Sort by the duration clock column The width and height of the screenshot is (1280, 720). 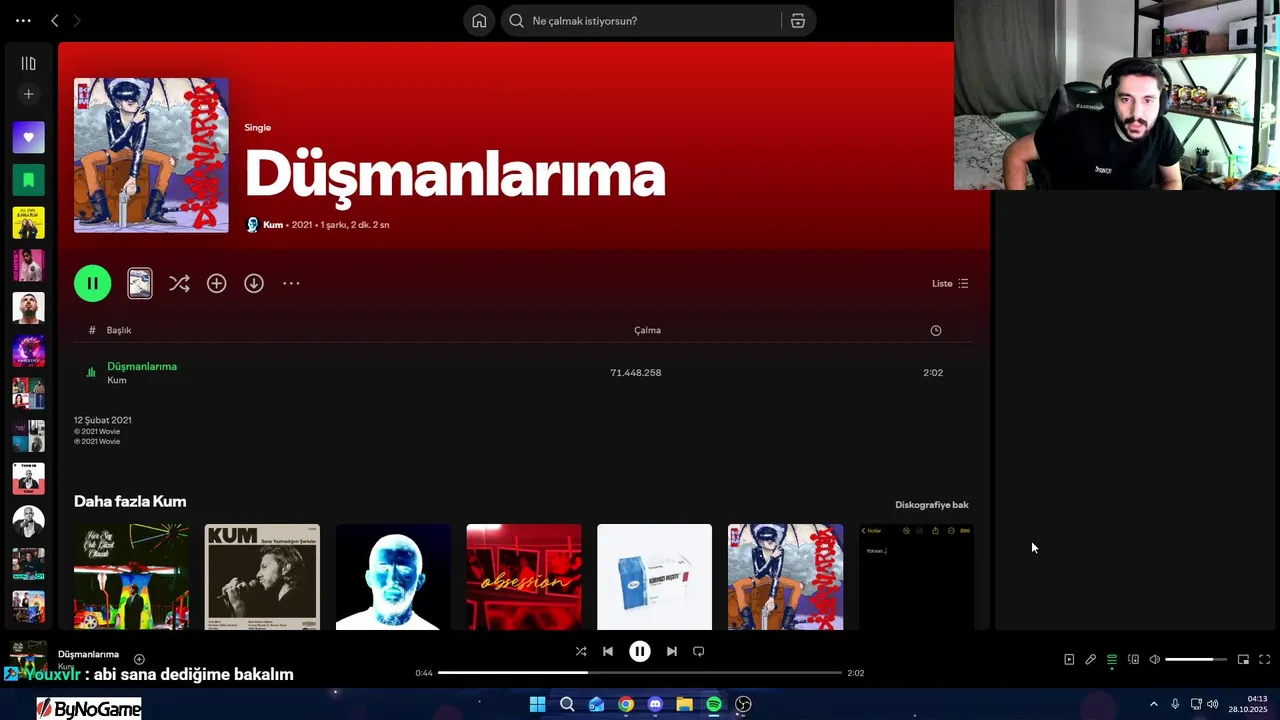(x=936, y=331)
